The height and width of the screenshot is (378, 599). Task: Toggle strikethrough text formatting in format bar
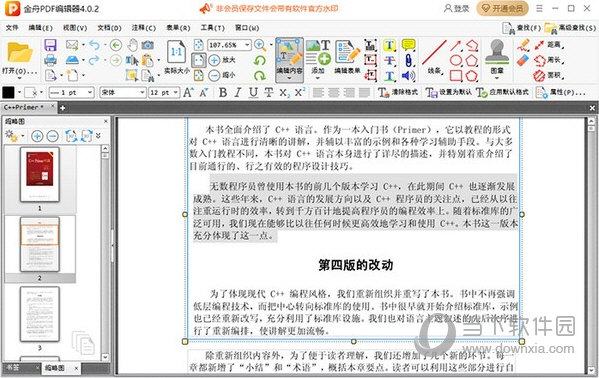(x=269, y=92)
